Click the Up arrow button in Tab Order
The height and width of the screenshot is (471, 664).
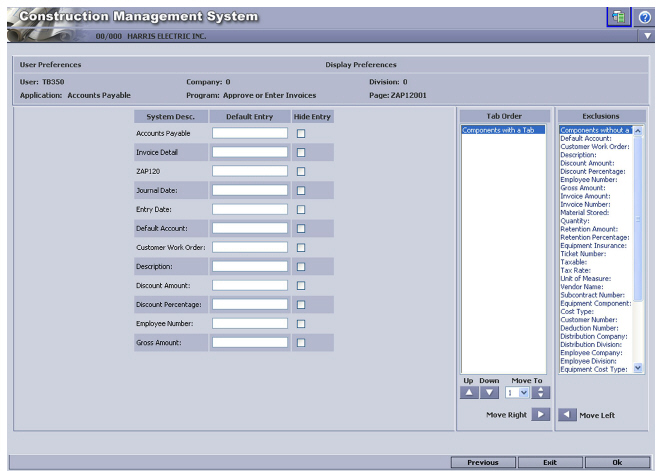469,393
